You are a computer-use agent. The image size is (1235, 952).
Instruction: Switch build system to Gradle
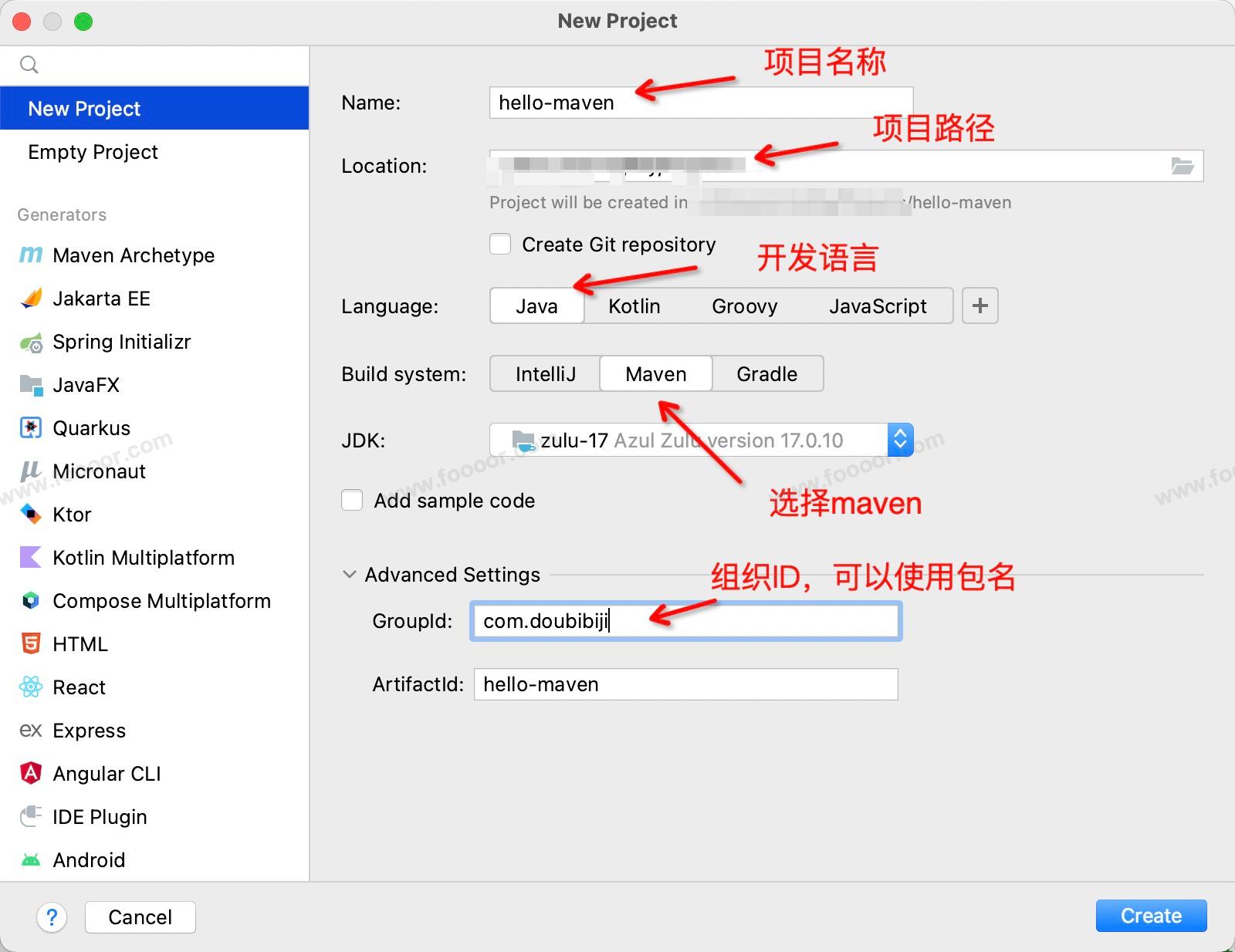[766, 374]
